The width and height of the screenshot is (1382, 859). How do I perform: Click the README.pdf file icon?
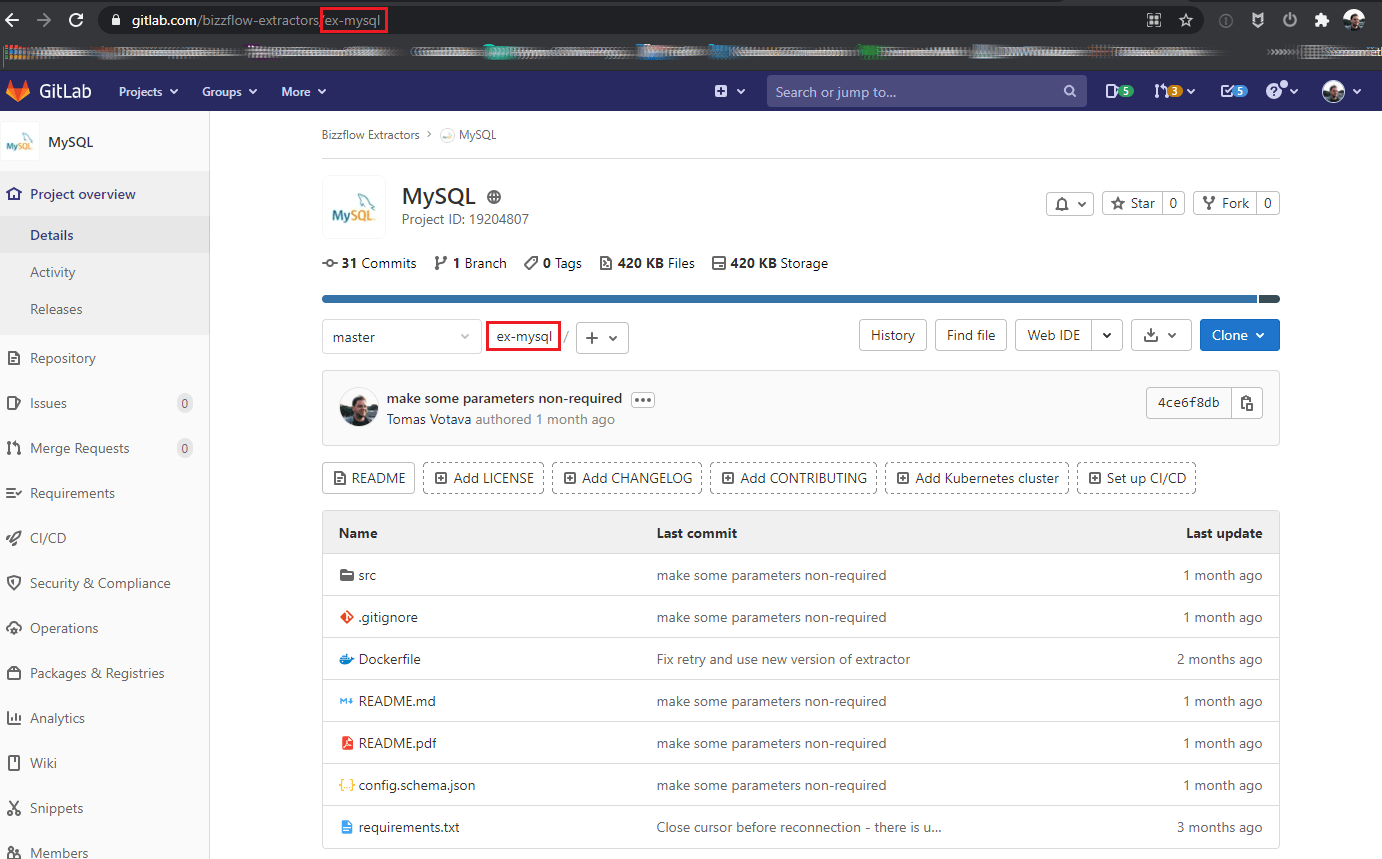coord(347,743)
